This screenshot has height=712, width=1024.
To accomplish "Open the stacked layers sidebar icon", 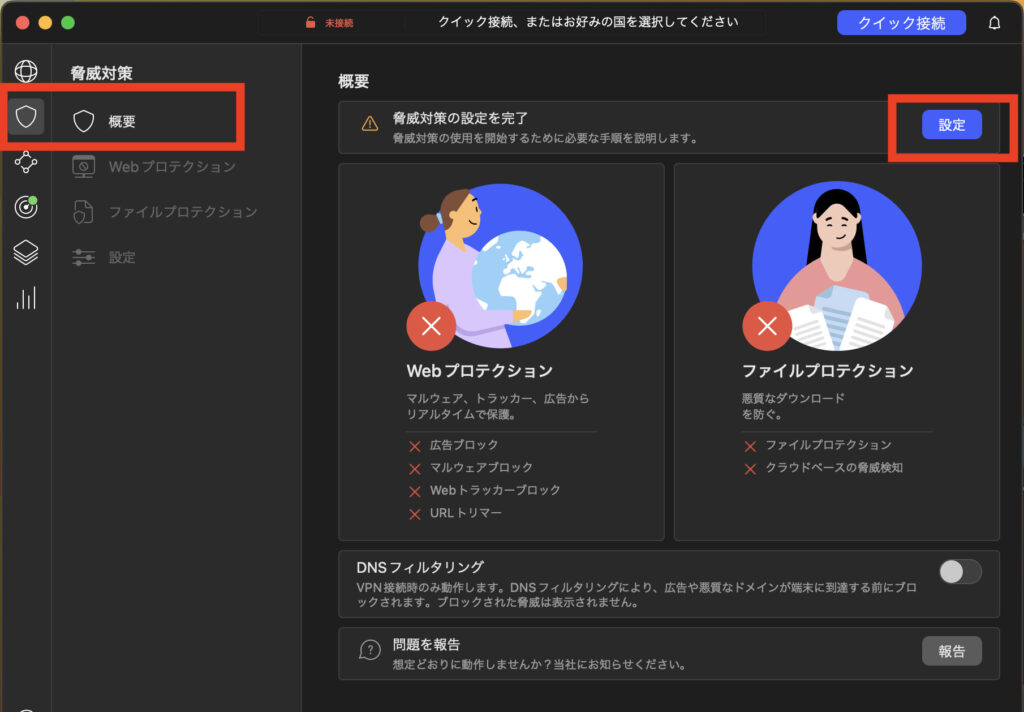I will [26, 253].
